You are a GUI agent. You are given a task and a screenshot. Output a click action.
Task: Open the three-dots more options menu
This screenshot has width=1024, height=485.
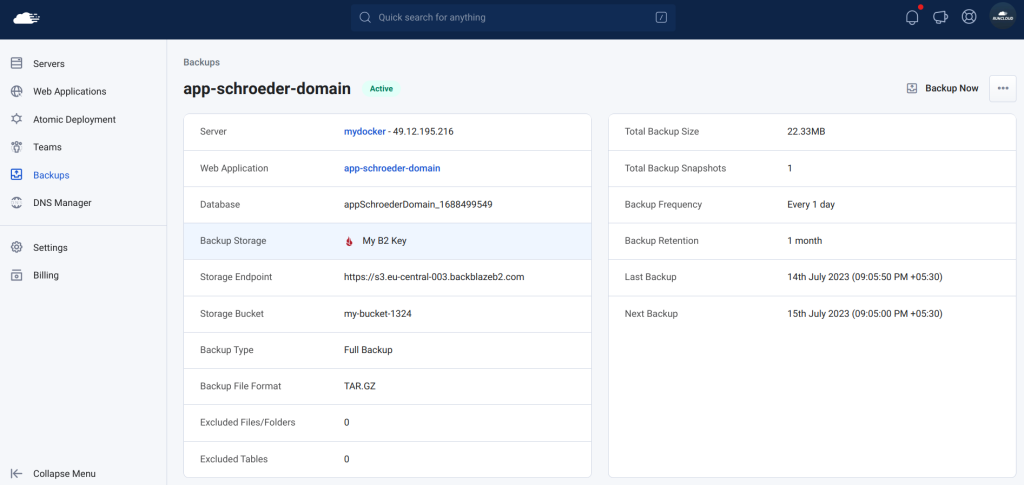(1003, 88)
